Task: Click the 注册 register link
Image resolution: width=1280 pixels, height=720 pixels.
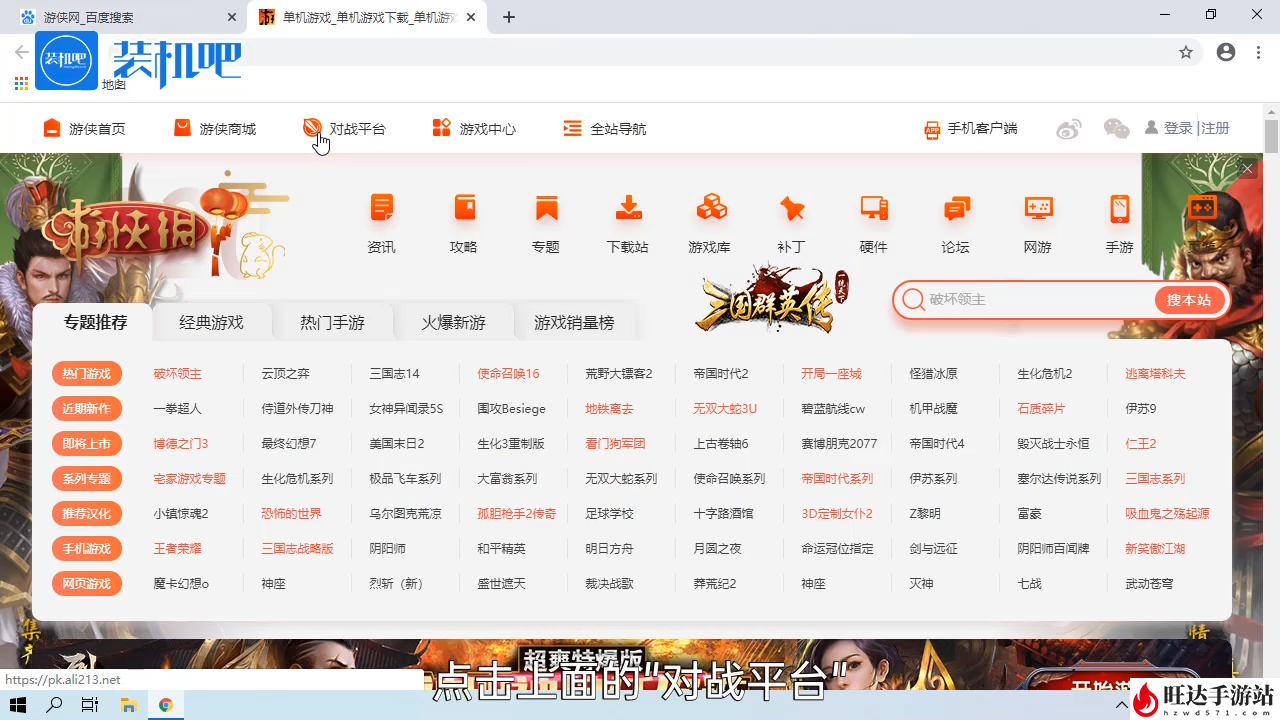Action: click(1215, 128)
